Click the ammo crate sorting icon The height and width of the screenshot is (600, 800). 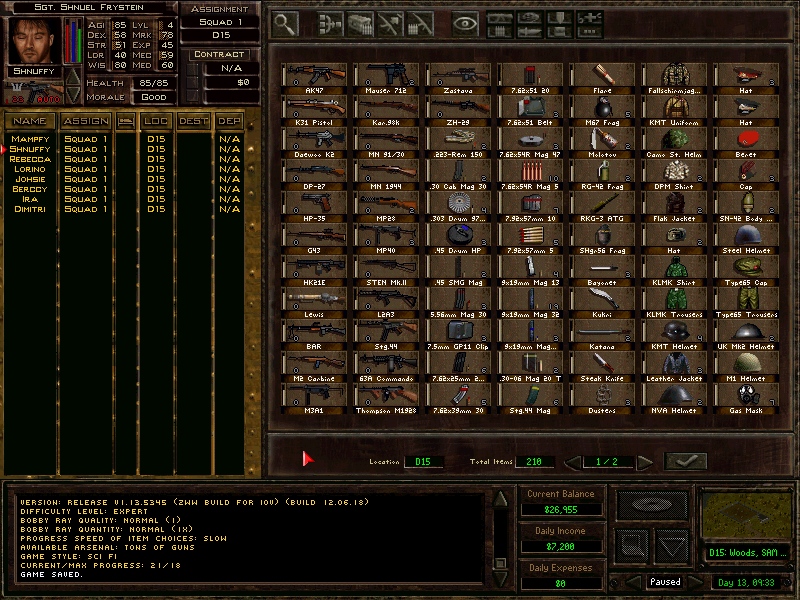click(x=360, y=24)
